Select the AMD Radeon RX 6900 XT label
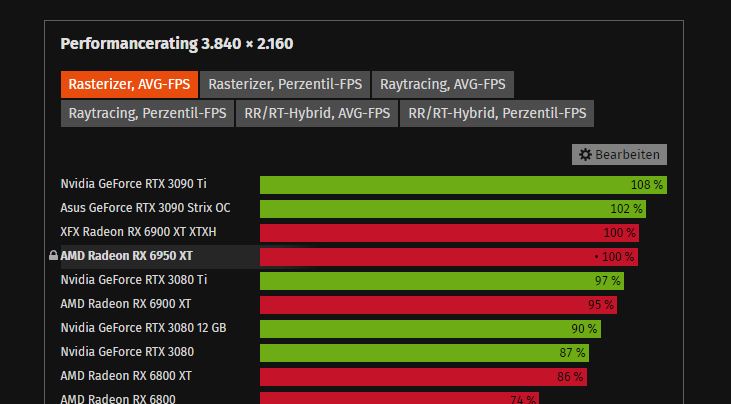This screenshot has height=404, width=731. point(126,304)
